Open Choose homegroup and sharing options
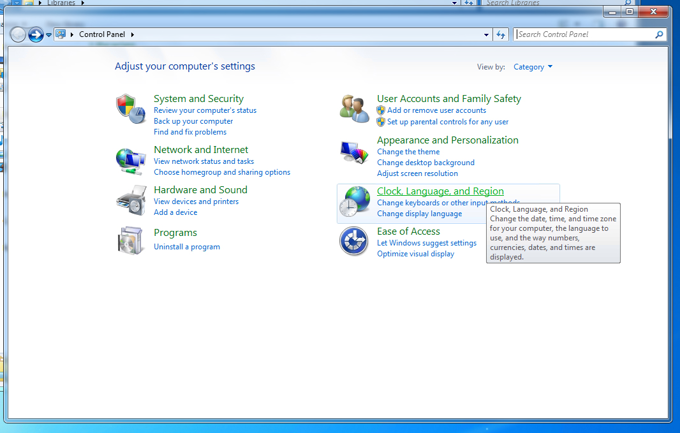 (x=222, y=172)
